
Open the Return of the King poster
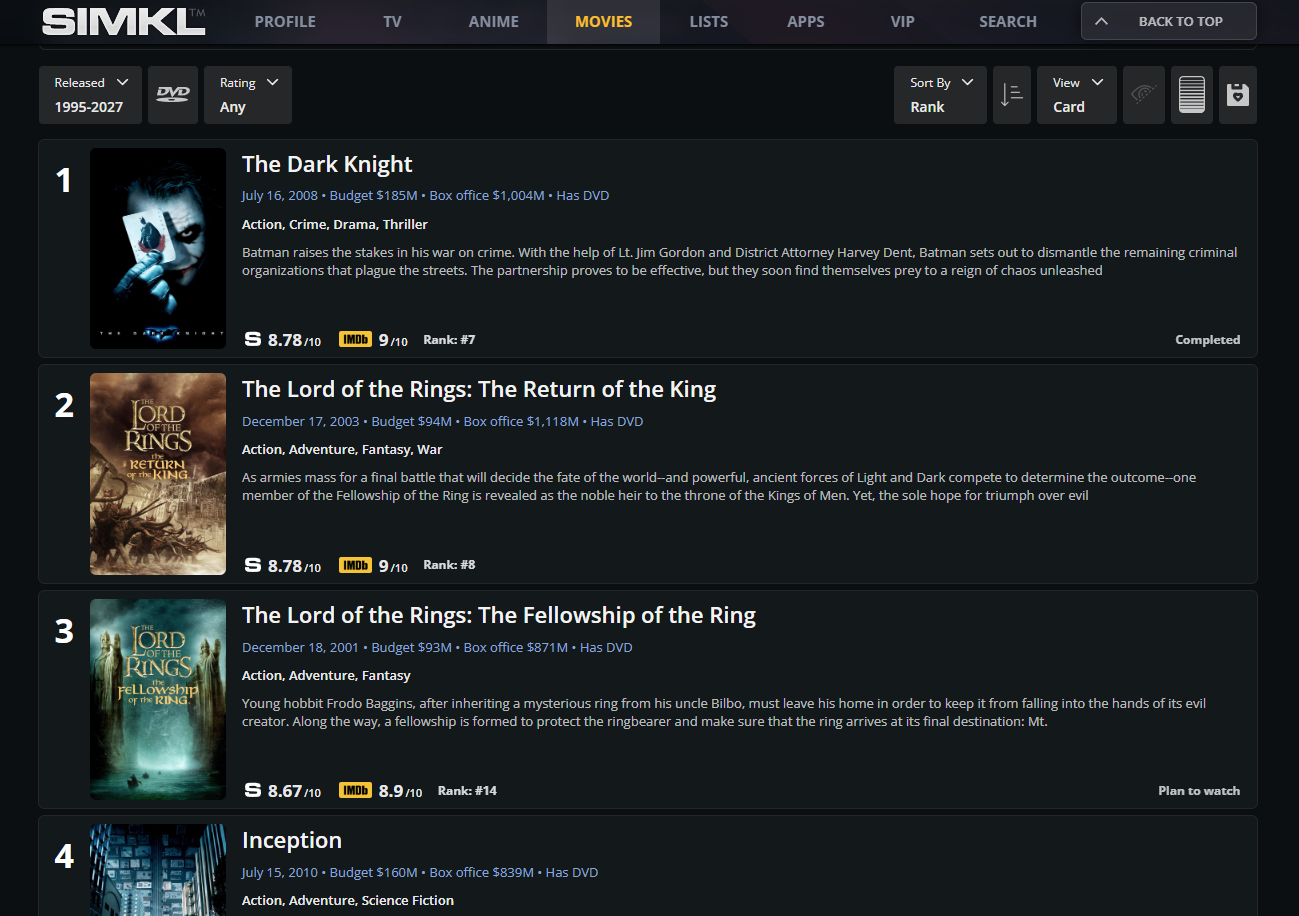158,474
